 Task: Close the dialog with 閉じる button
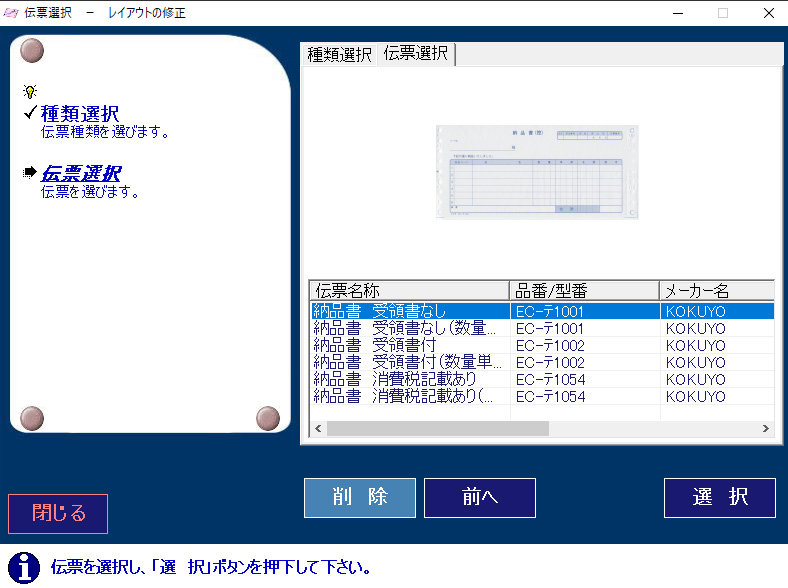pyautogui.click(x=58, y=514)
